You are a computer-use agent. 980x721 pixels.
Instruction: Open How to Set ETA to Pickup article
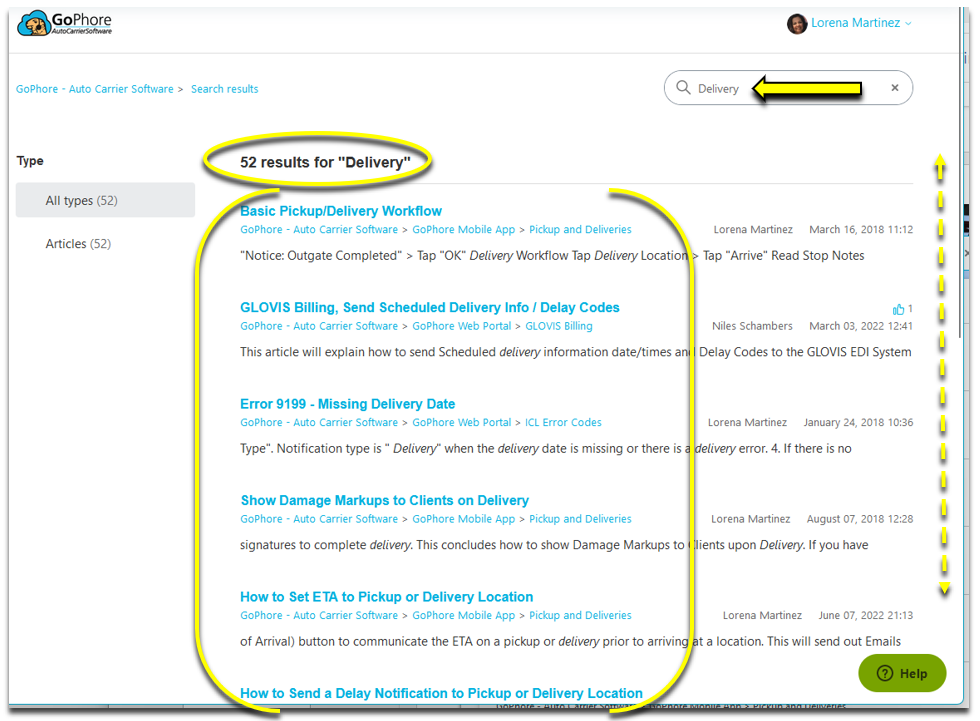pyautogui.click(x=386, y=597)
